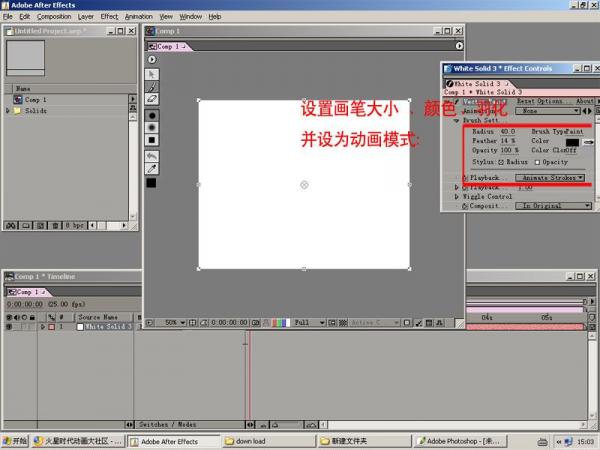
Task: Select the paint brush tool
Action: pyautogui.click(x=152, y=87)
